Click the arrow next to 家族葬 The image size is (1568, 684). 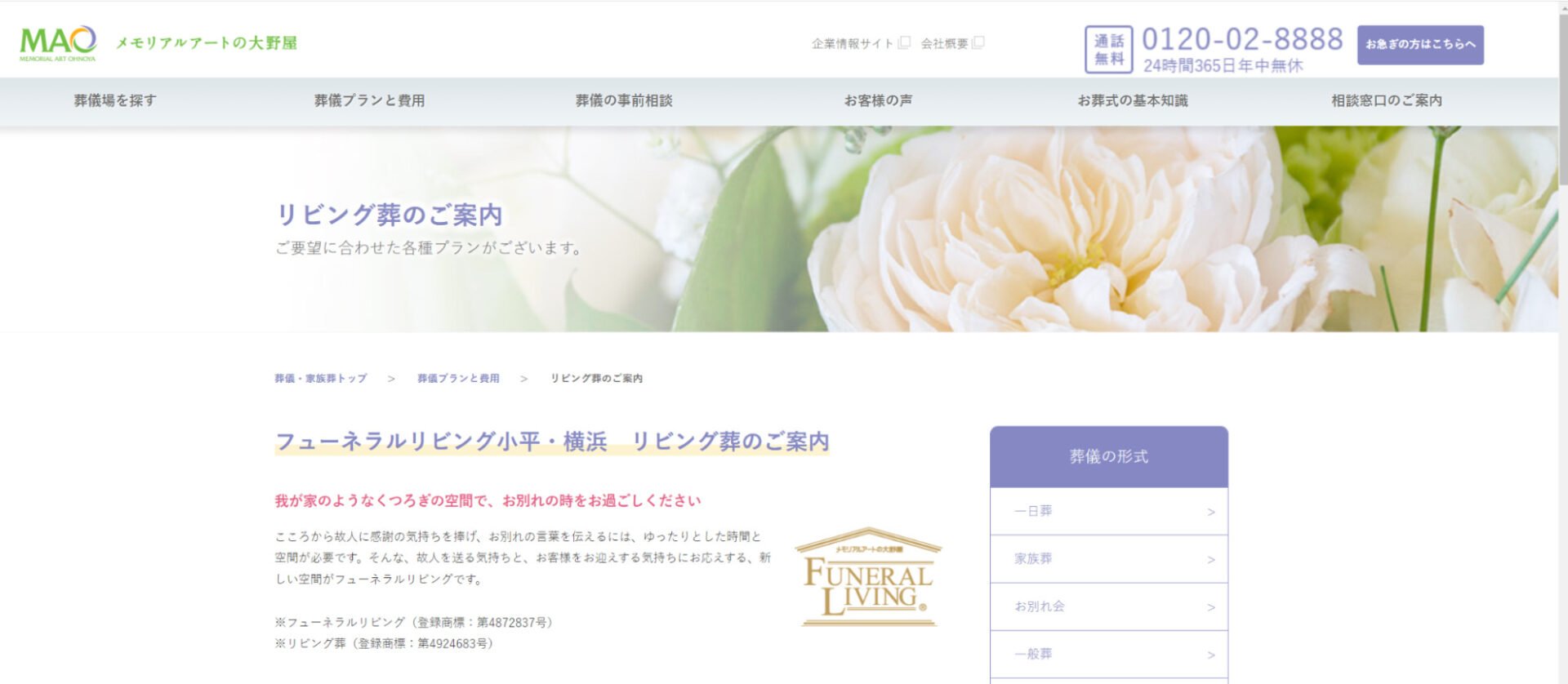[1210, 560]
